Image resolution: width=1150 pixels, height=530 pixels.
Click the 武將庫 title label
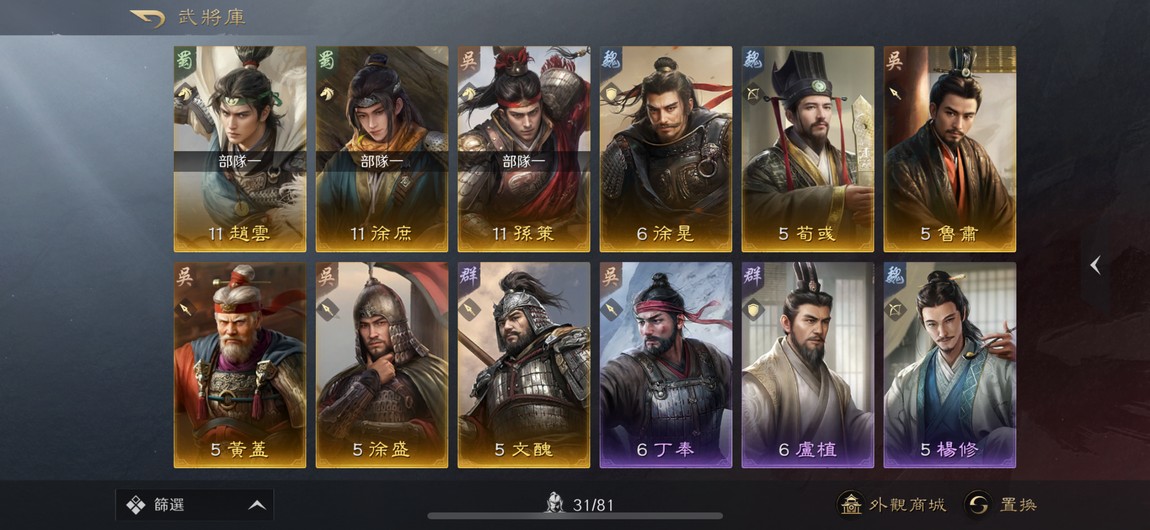click(211, 18)
